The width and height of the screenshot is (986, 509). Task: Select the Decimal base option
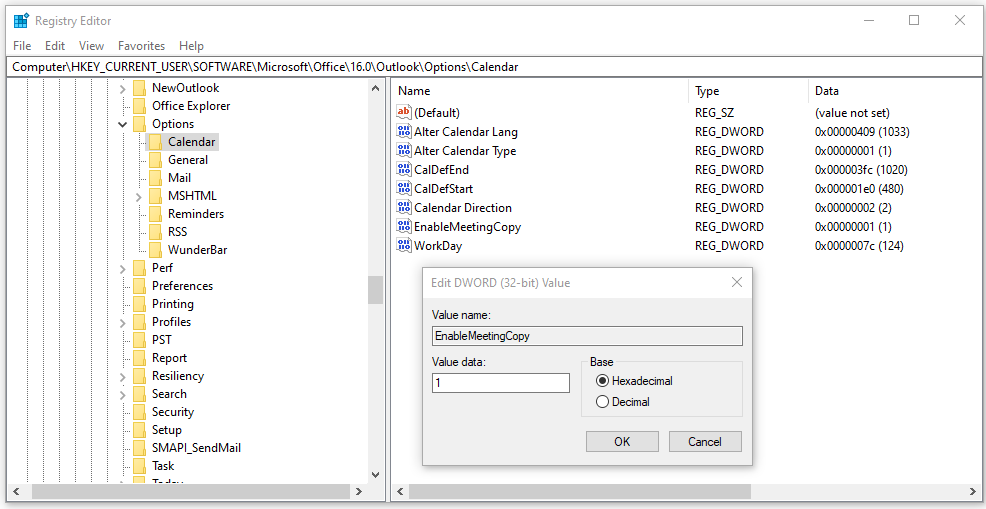tap(602, 401)
